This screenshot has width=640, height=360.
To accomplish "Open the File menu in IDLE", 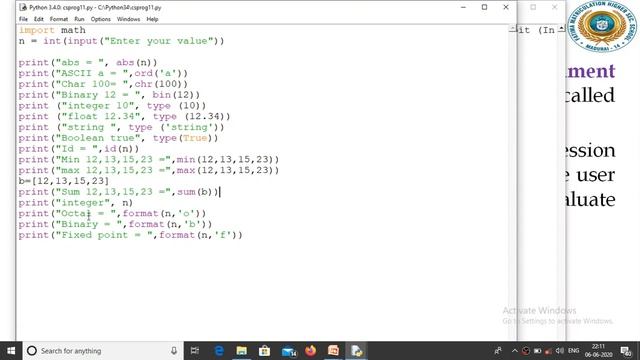I will (x=23, y=19).
